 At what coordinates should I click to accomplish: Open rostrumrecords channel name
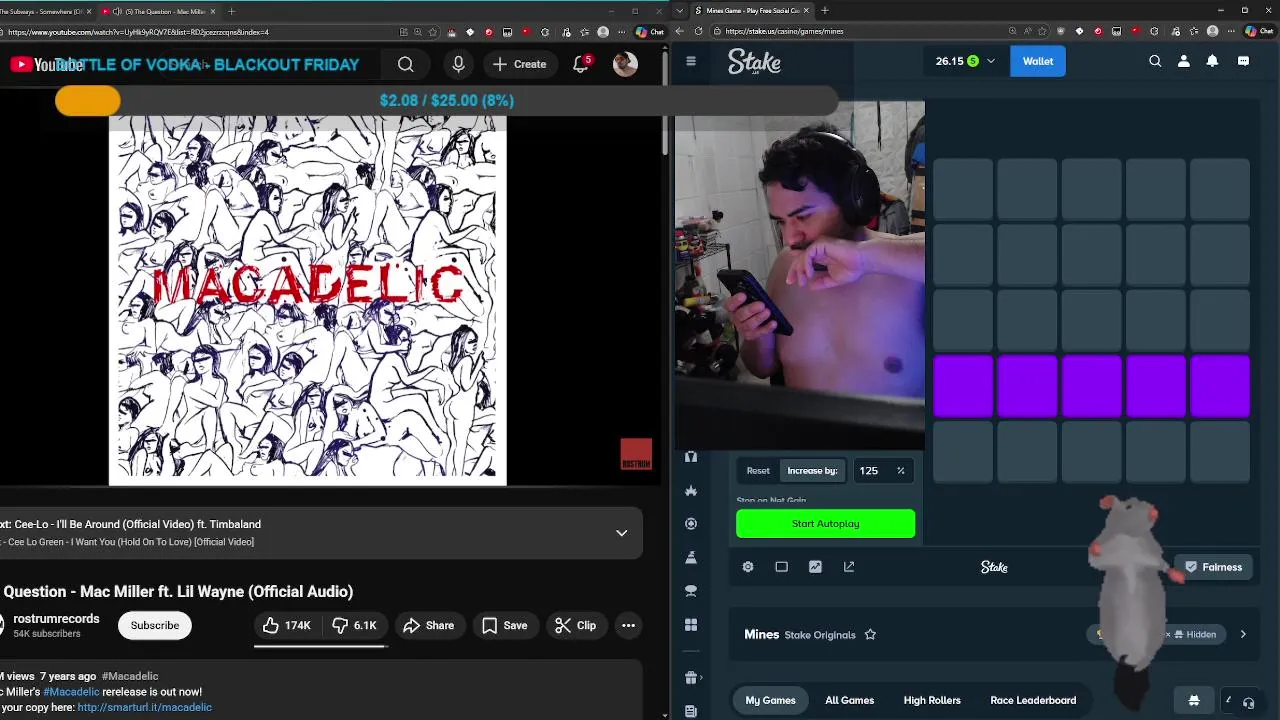(56, 619)
